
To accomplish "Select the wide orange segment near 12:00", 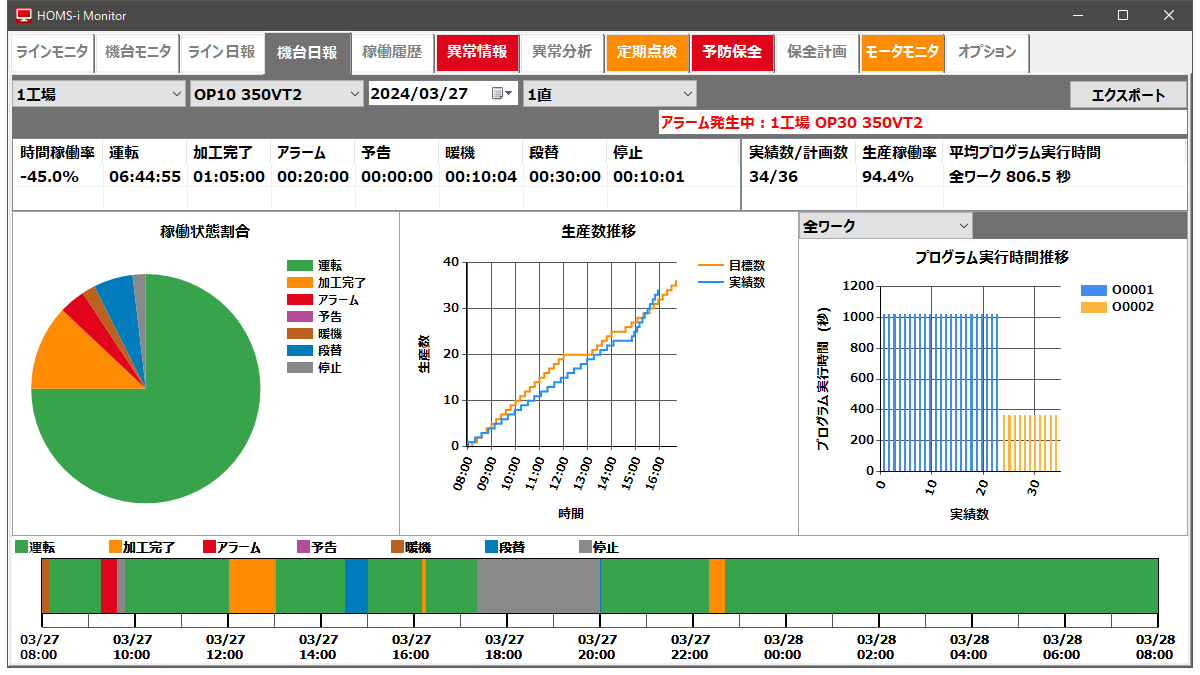I will (252, 586).
